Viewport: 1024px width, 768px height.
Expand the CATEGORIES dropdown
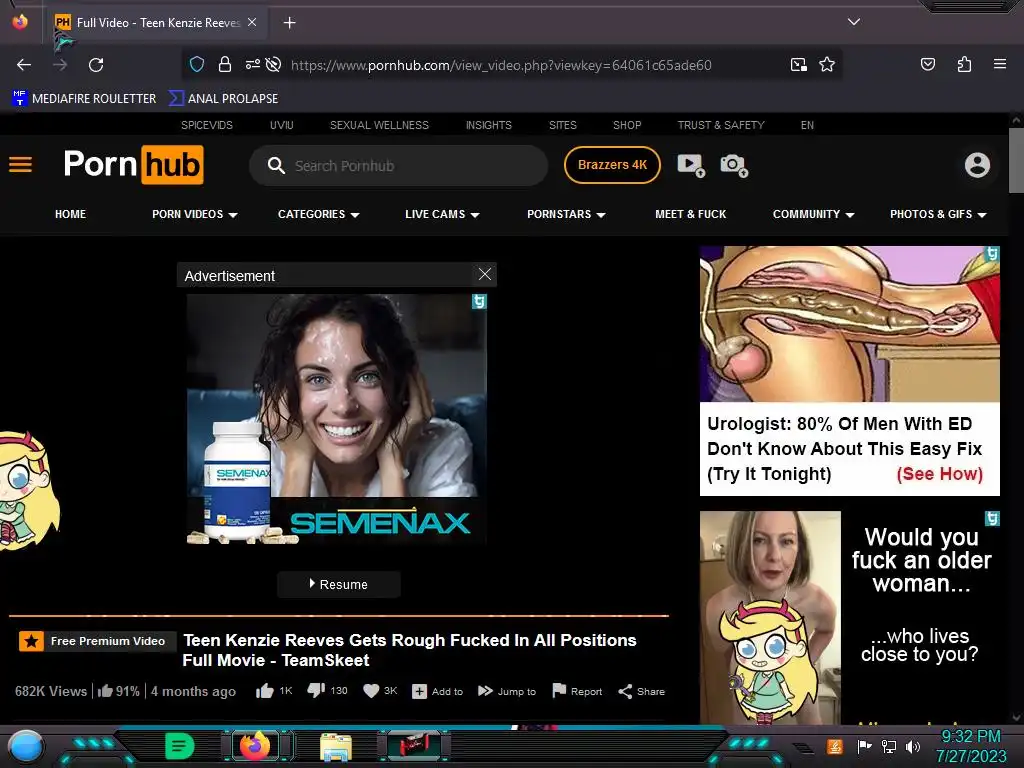tap(318, 214)
